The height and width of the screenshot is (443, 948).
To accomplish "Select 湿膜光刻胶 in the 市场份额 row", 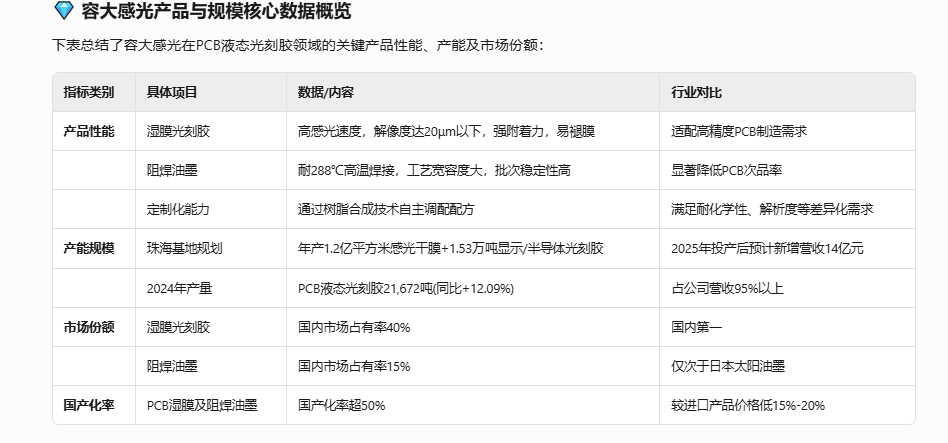I will coord(178,327).
